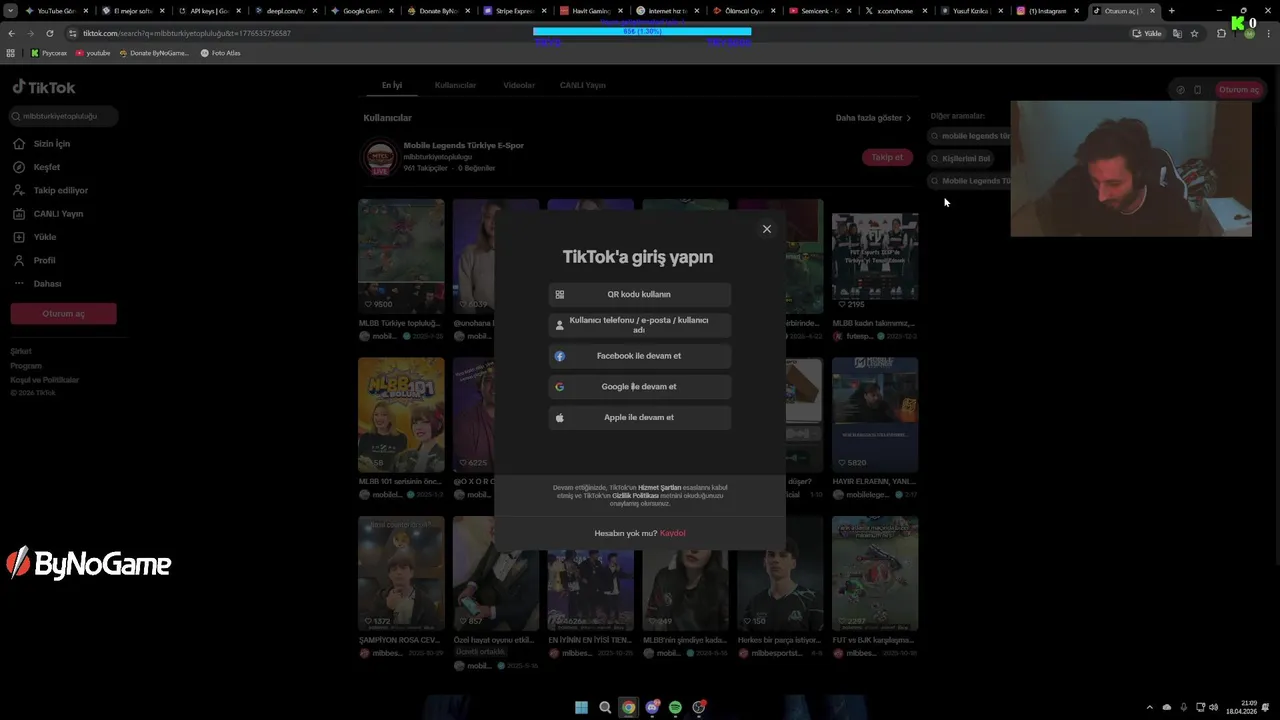The width and height of the screenshot is (1280, 720).
Task: Click the TikTok logo
Action: (44, 87)
